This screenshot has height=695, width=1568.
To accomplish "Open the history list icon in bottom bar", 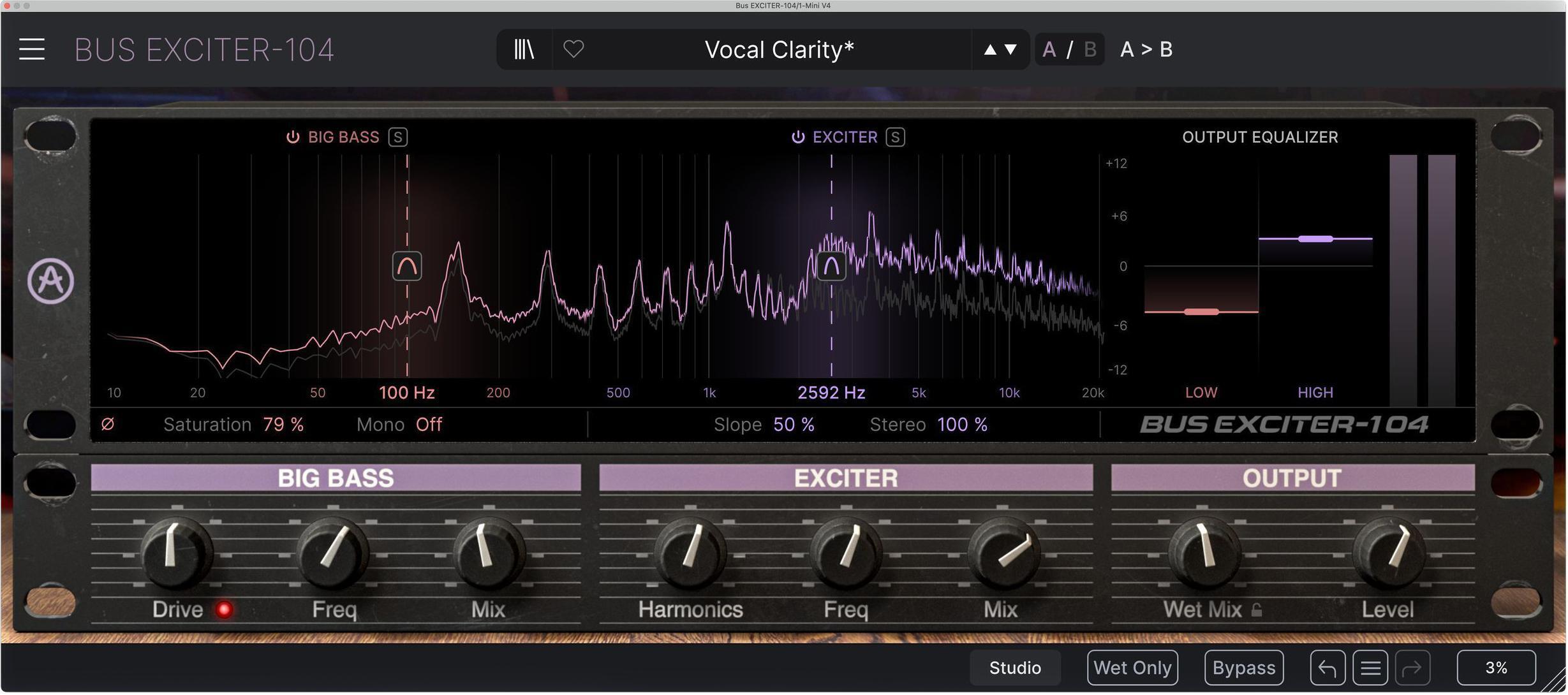I will click(x=1370, y=667).
